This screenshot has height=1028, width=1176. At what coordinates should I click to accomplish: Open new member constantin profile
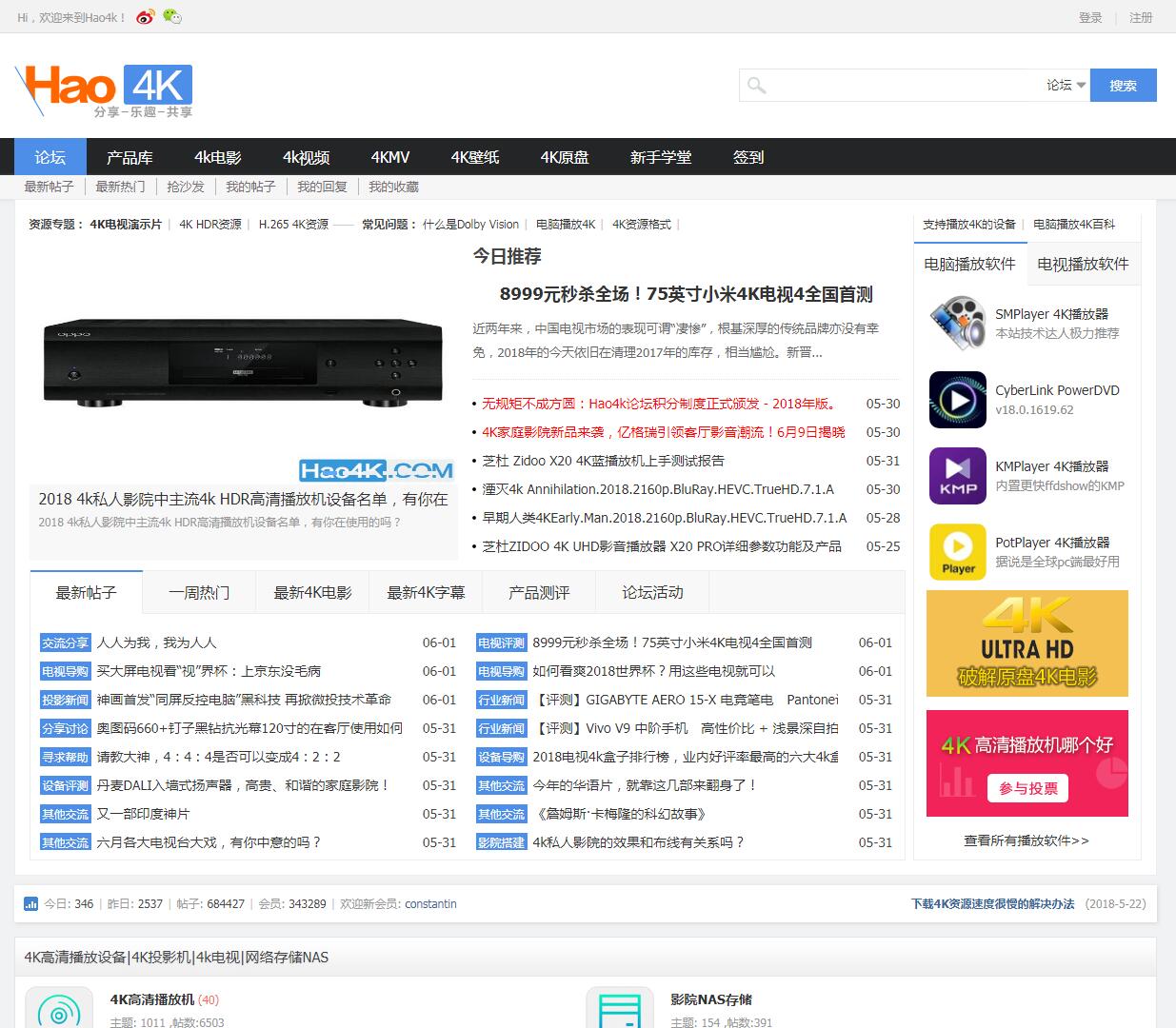[x=430, y=903]
